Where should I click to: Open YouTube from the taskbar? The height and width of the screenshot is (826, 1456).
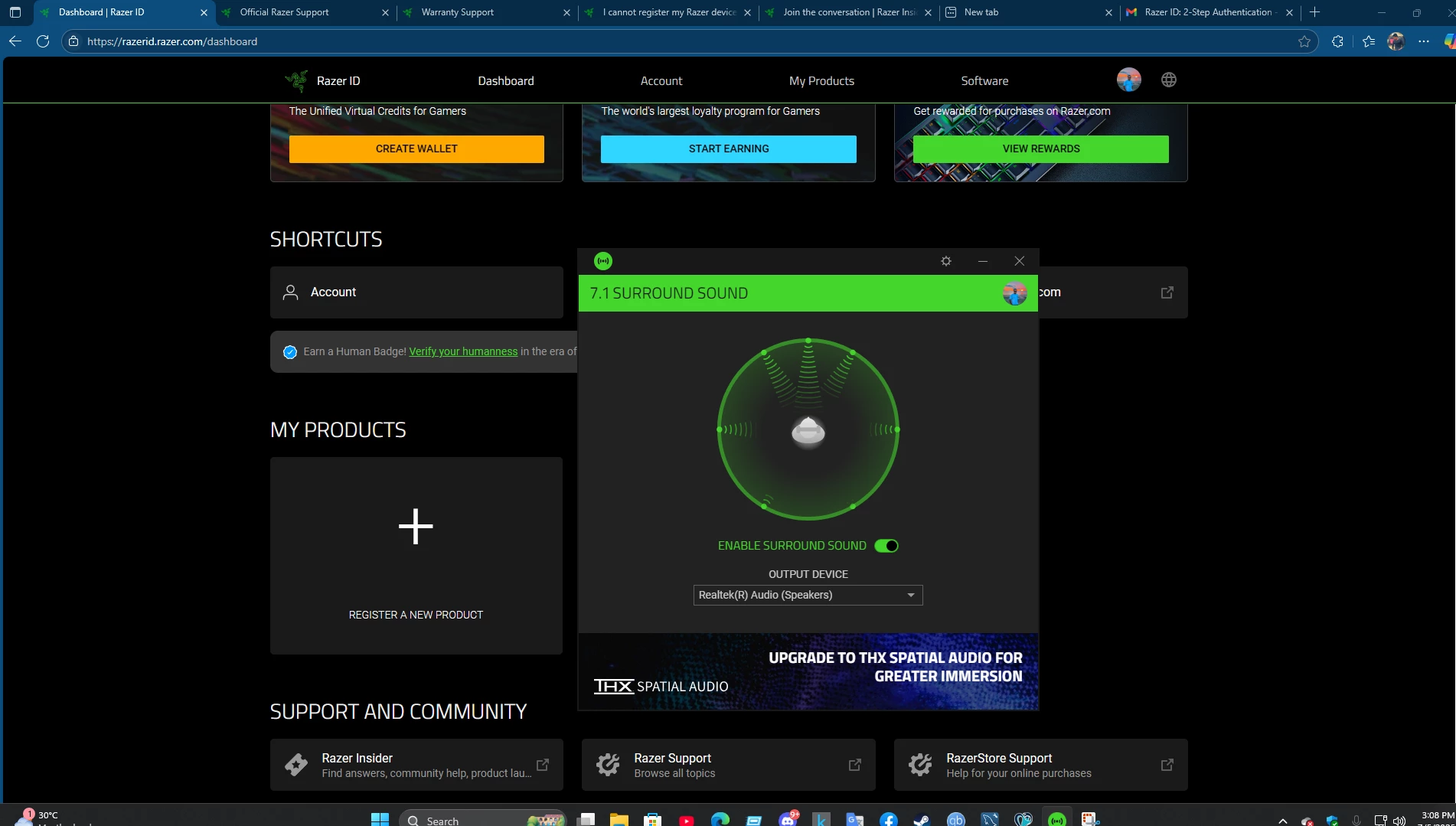tap(686, 820)
